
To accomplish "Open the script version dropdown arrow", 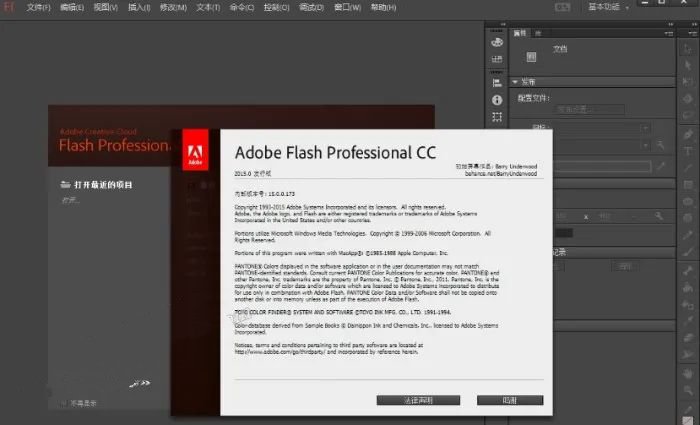I will (645, 145).
